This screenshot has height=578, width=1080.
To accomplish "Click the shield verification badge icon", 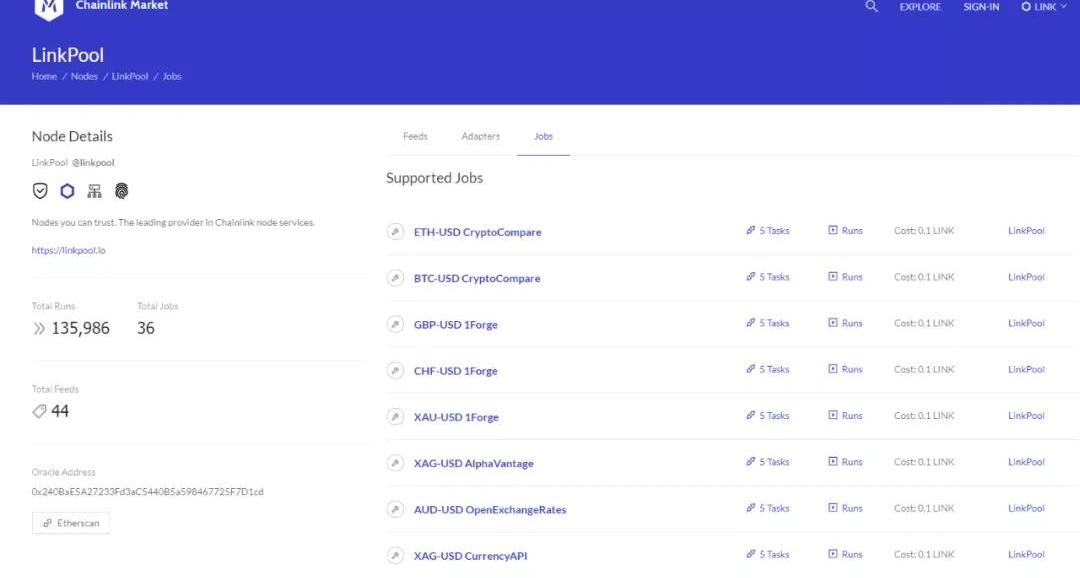I will (40, 191).
